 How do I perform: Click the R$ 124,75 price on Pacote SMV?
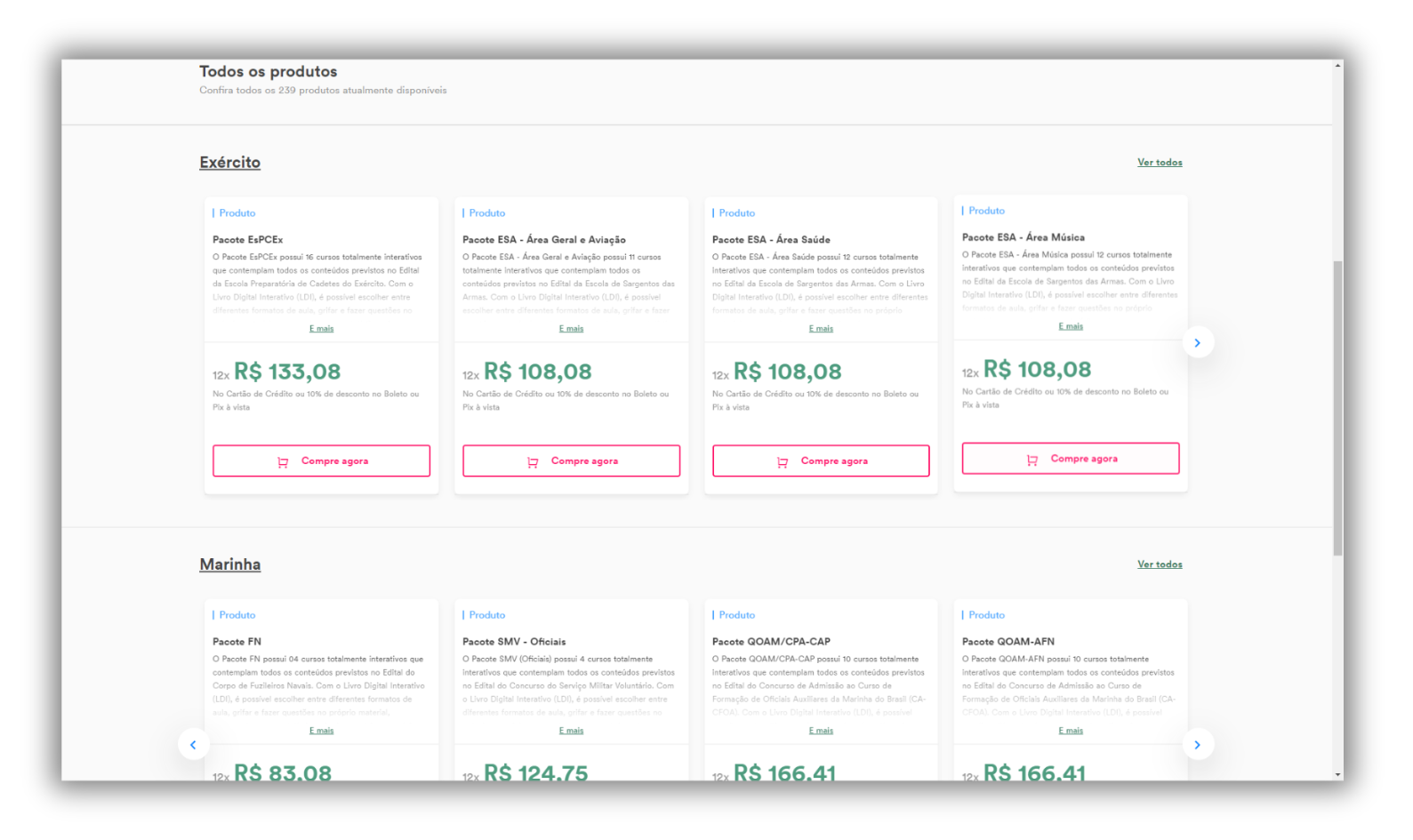click(536, 772)
